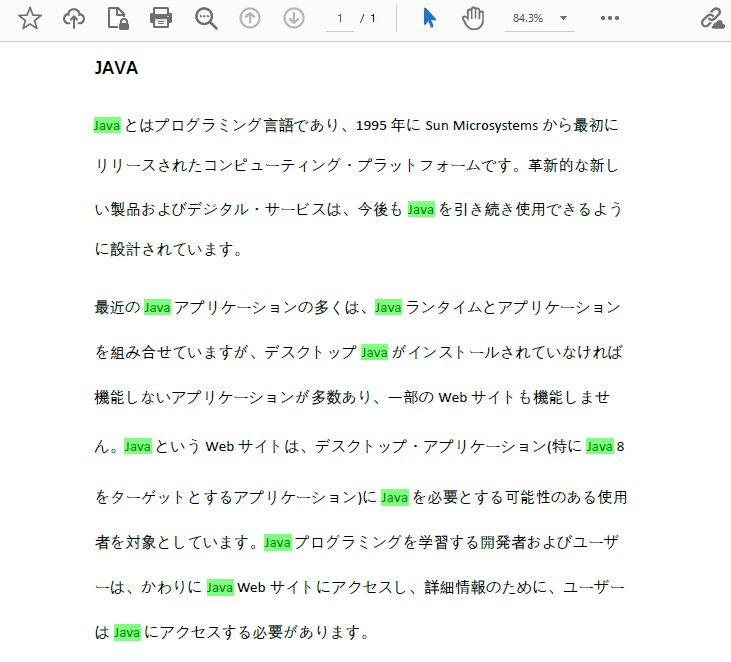Click the text に設計されています。
The height and width of the screenshot is (662, 731).
click(x=168, y=249)
